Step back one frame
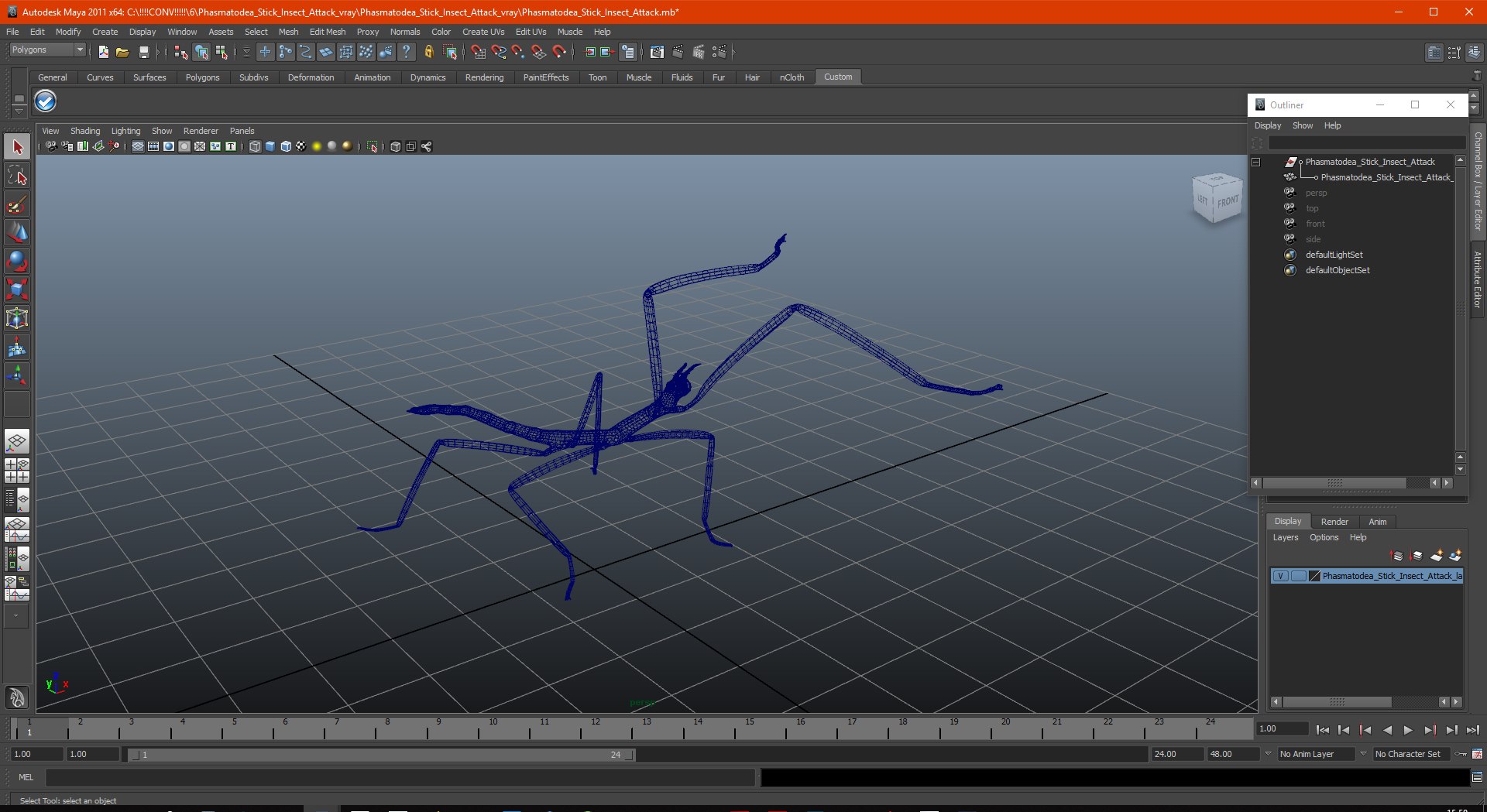This screenshot has width=1487, height=812. tap(1344, 730)
